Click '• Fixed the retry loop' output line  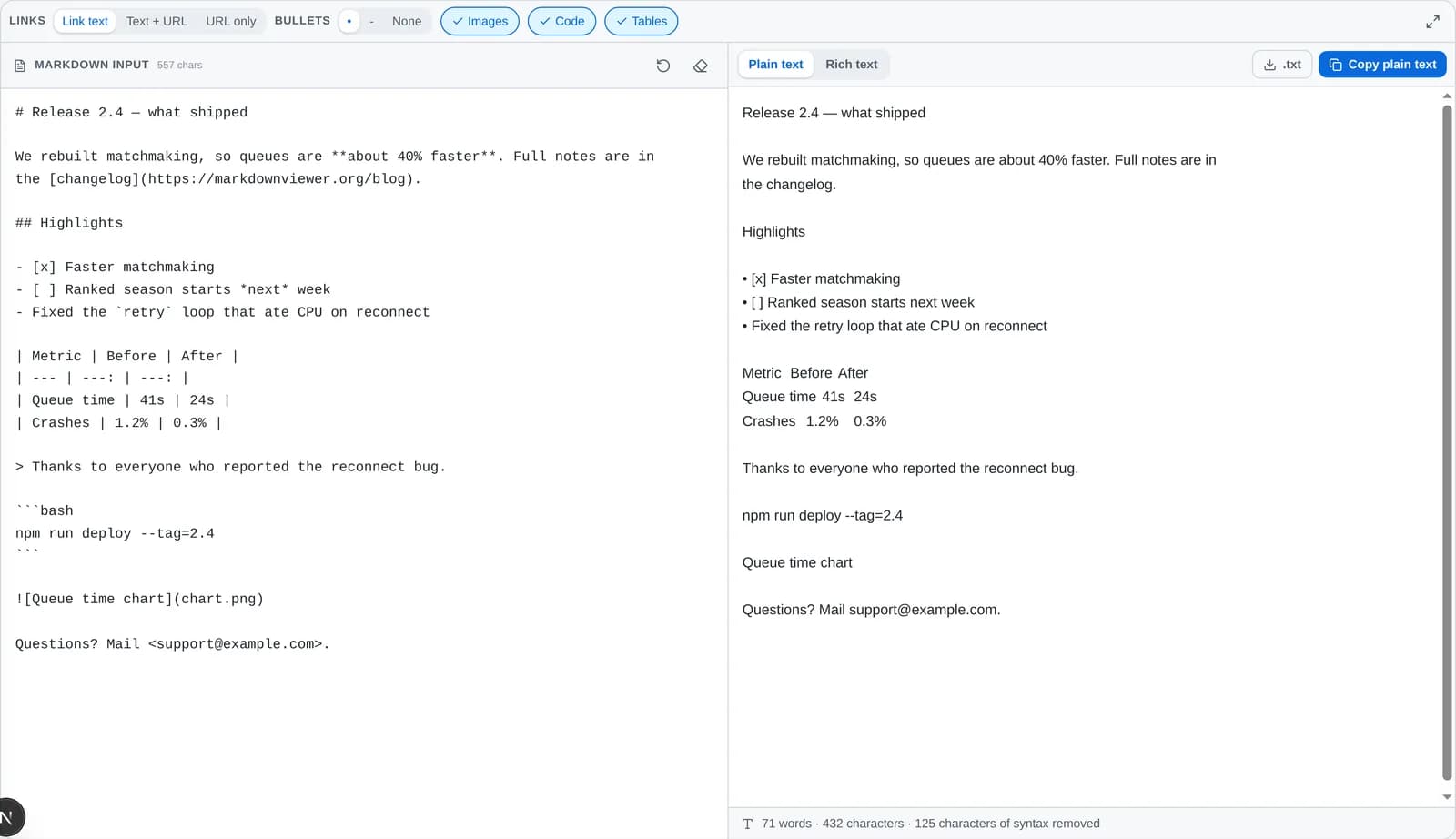pyautogui.click(x=895, y=326)
